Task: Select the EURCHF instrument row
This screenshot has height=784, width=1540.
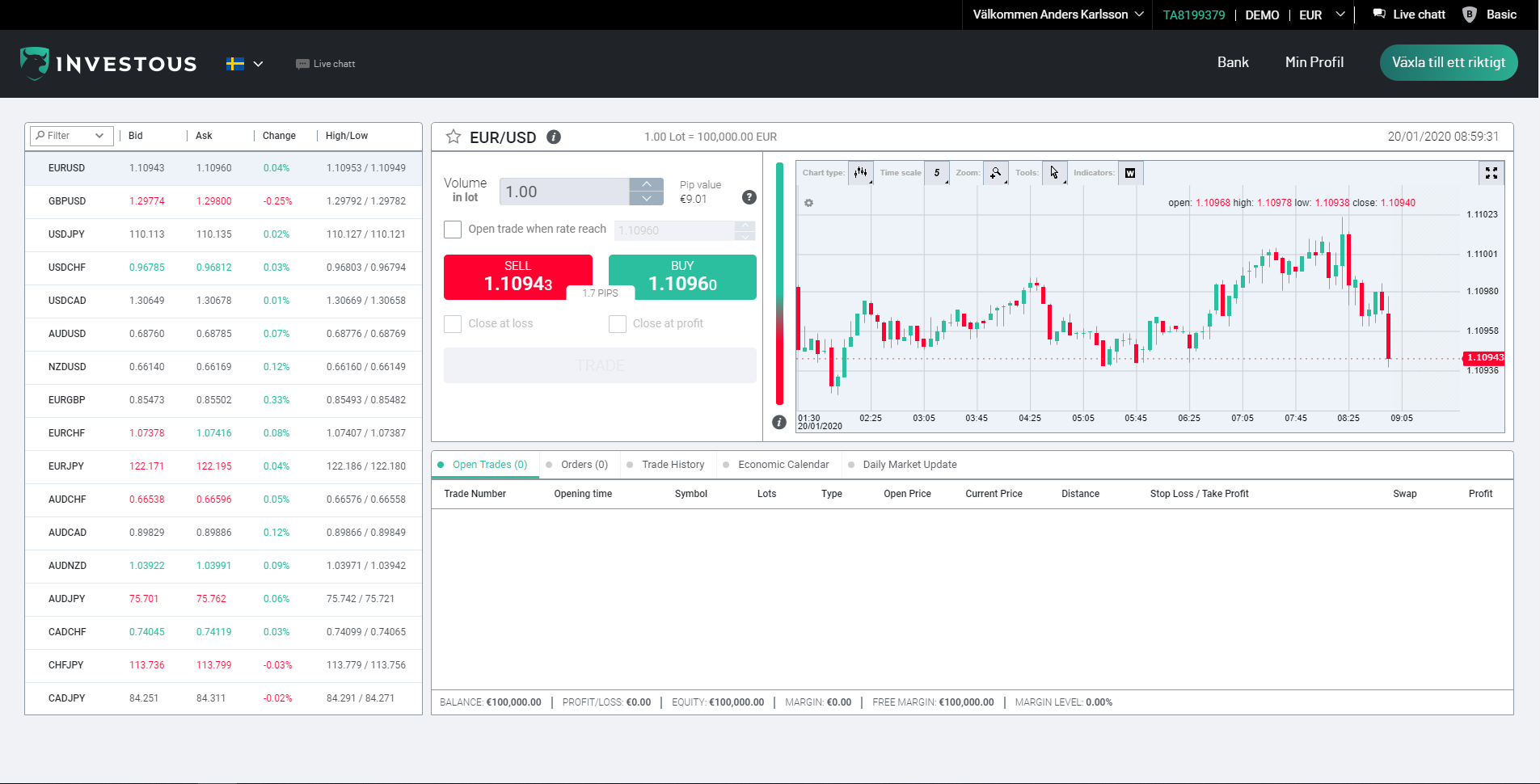Action: point(223,433)
